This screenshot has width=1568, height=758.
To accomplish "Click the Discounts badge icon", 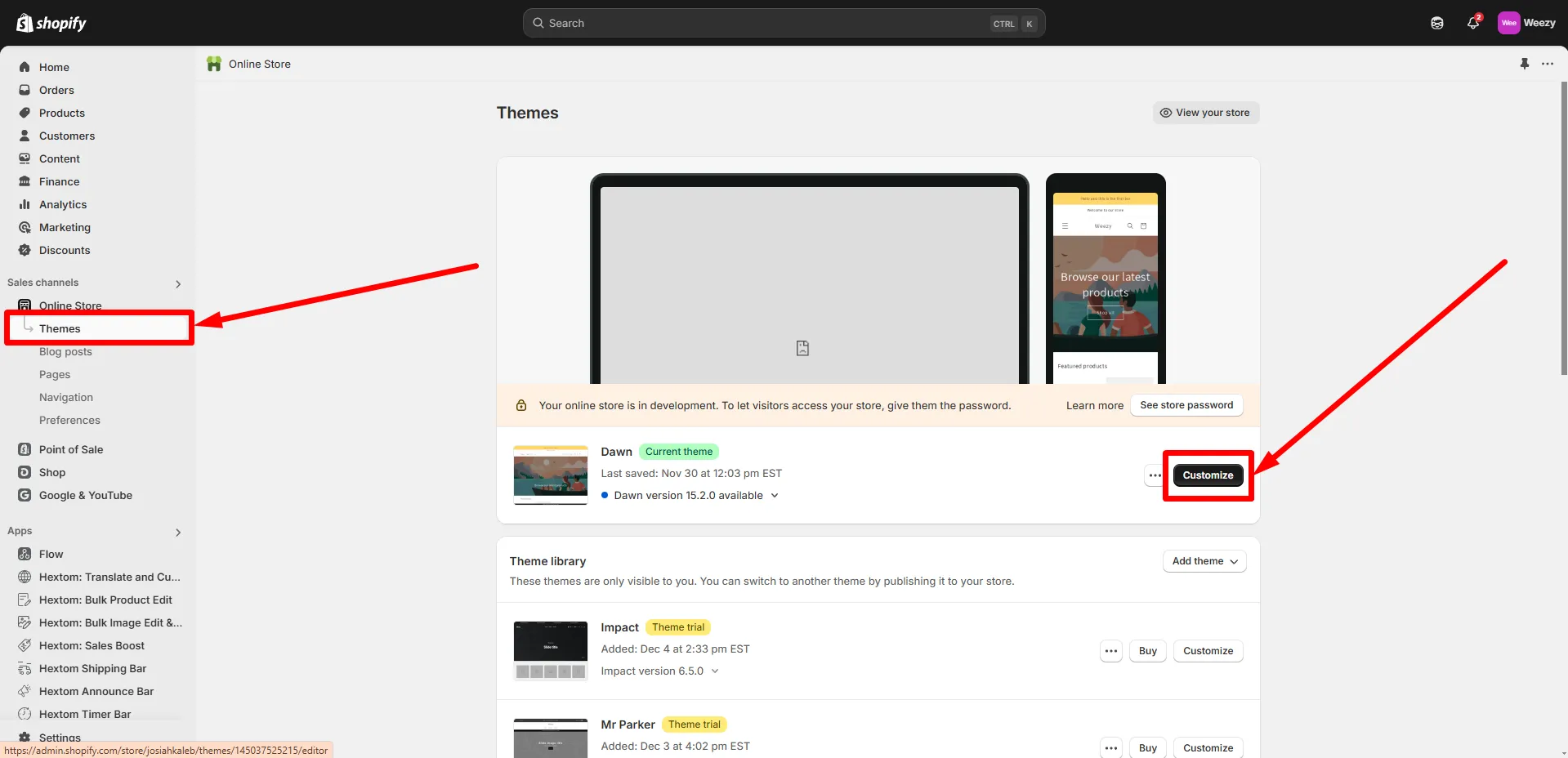I will point(25,250).
